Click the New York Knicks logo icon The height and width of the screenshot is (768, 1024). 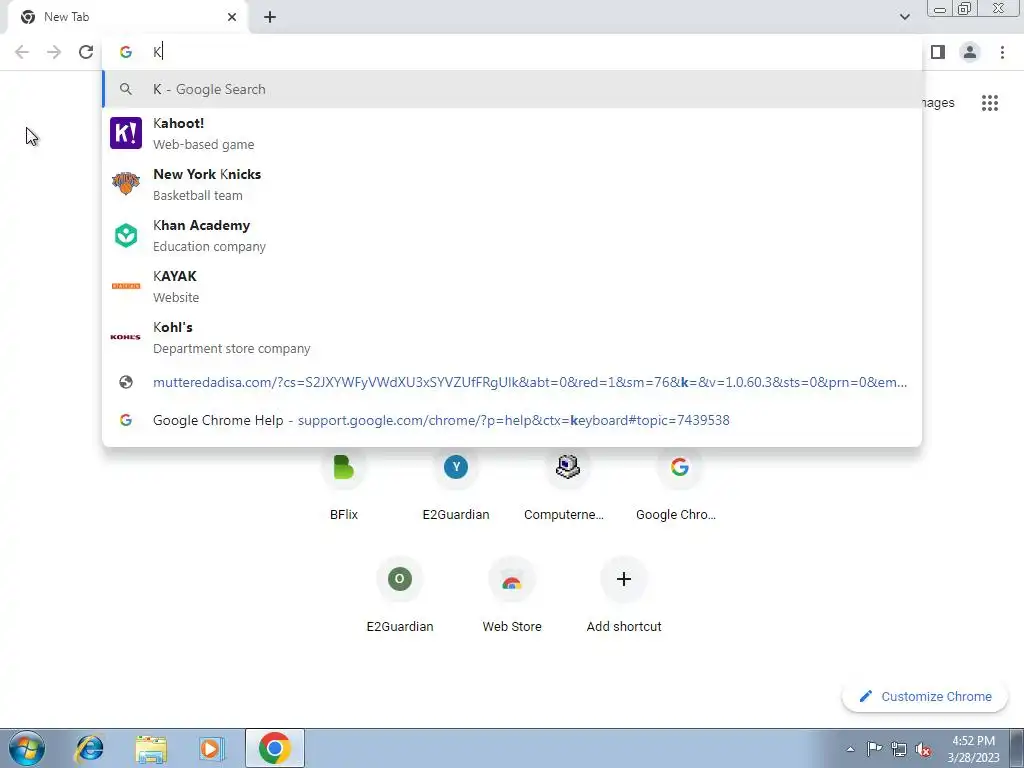pyautogui.click(x=125, y=184)
